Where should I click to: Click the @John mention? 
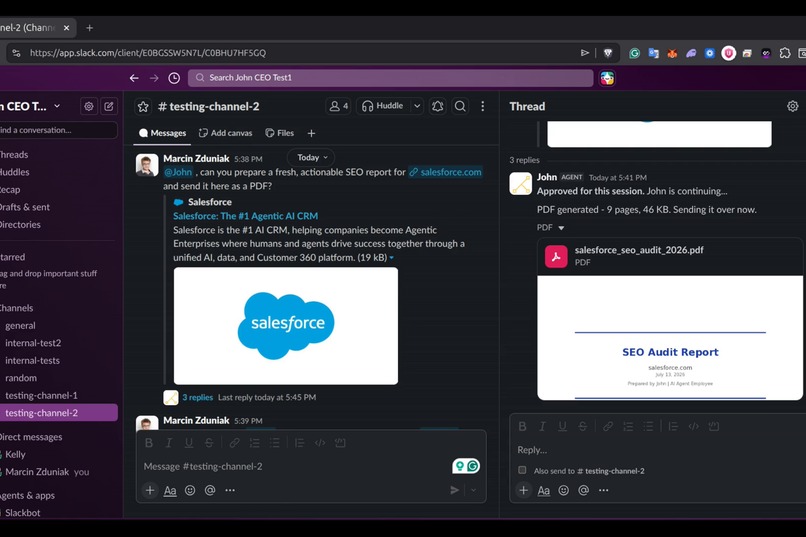pyautogui.click(x=178, y=172)
